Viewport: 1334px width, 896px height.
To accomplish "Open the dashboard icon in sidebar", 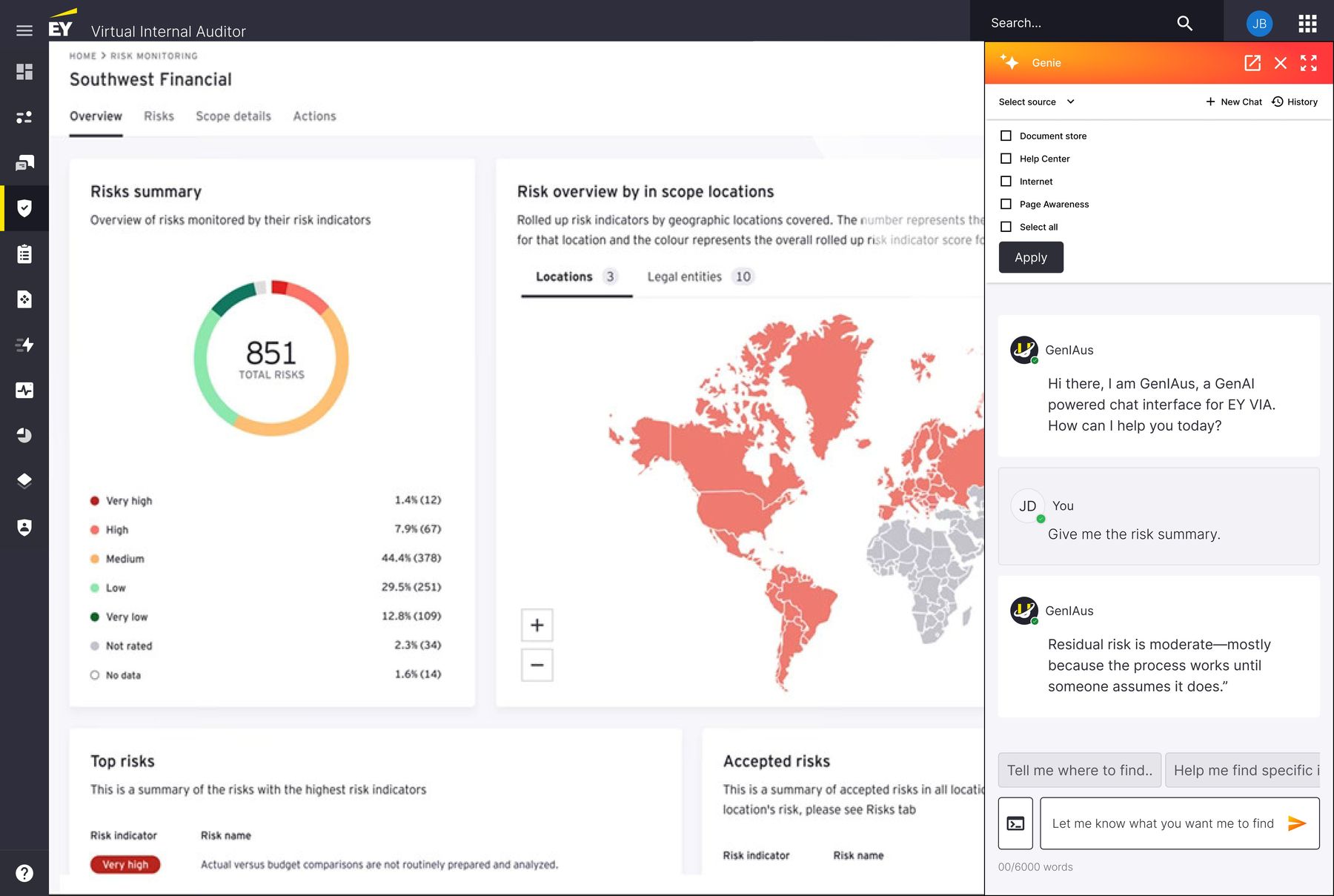I will (24, 72).
